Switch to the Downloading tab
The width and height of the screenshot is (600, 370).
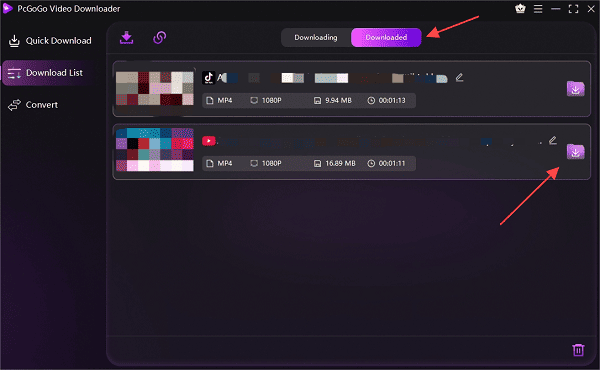316,37
